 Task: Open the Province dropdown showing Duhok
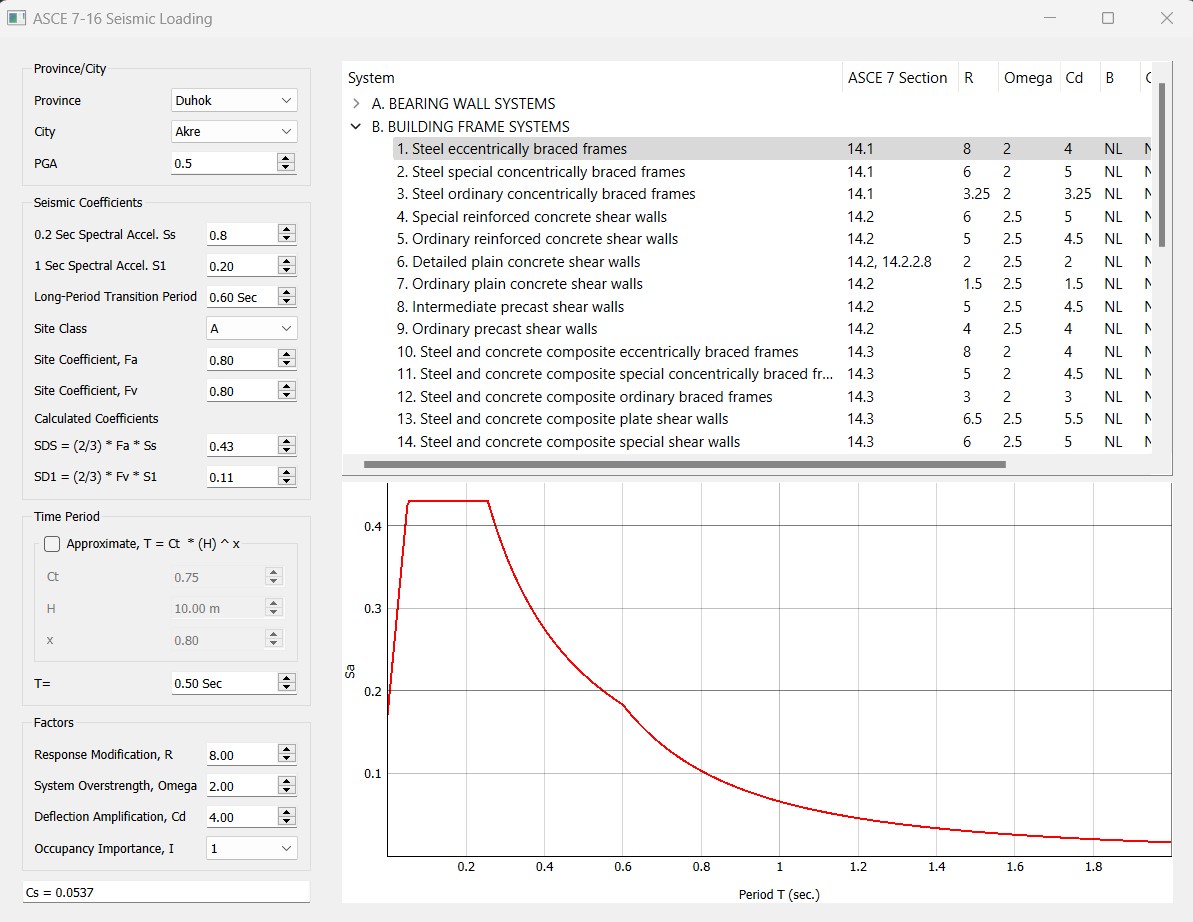coord(234,100)
